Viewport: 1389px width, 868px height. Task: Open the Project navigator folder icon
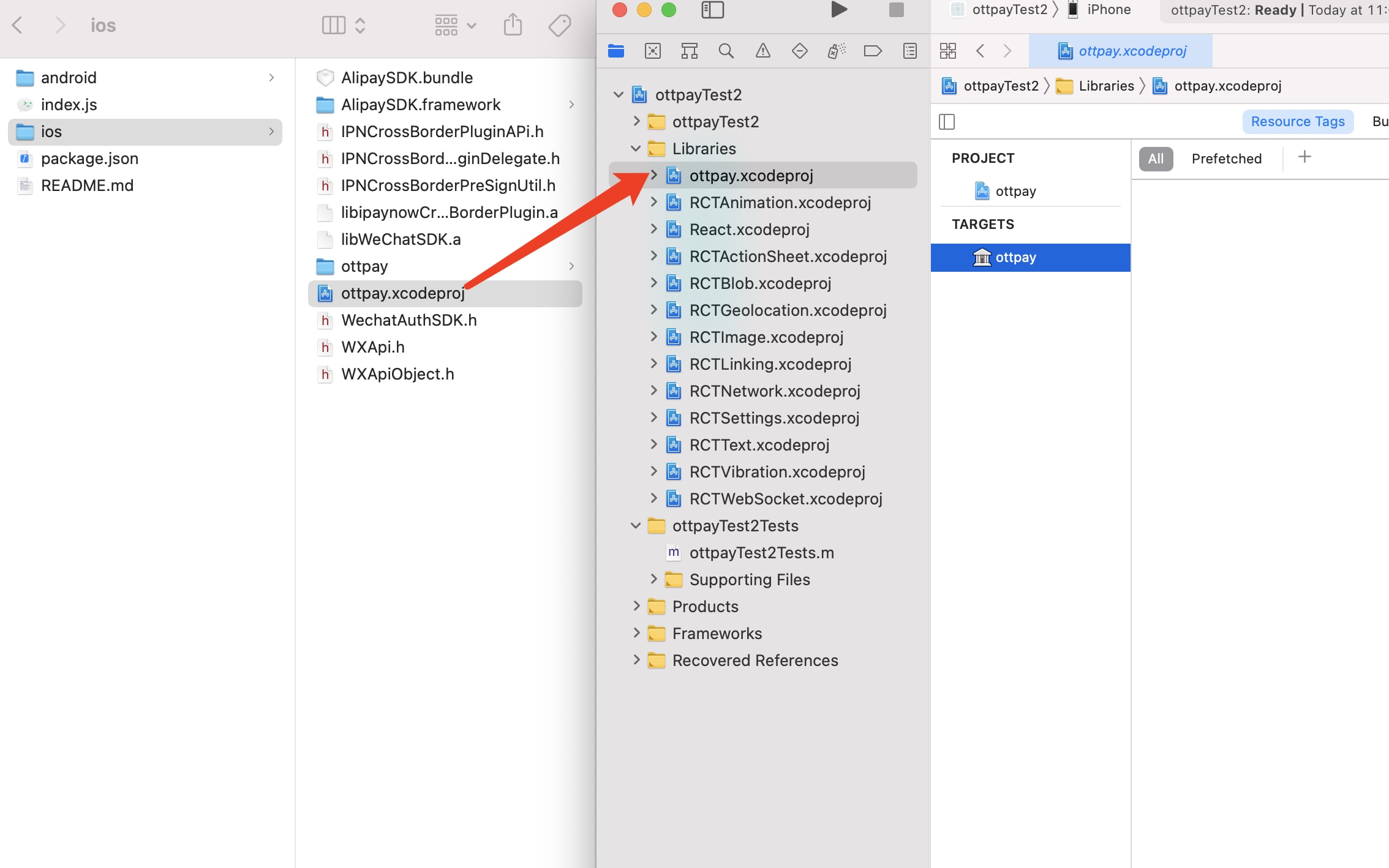tap(616, 51)
